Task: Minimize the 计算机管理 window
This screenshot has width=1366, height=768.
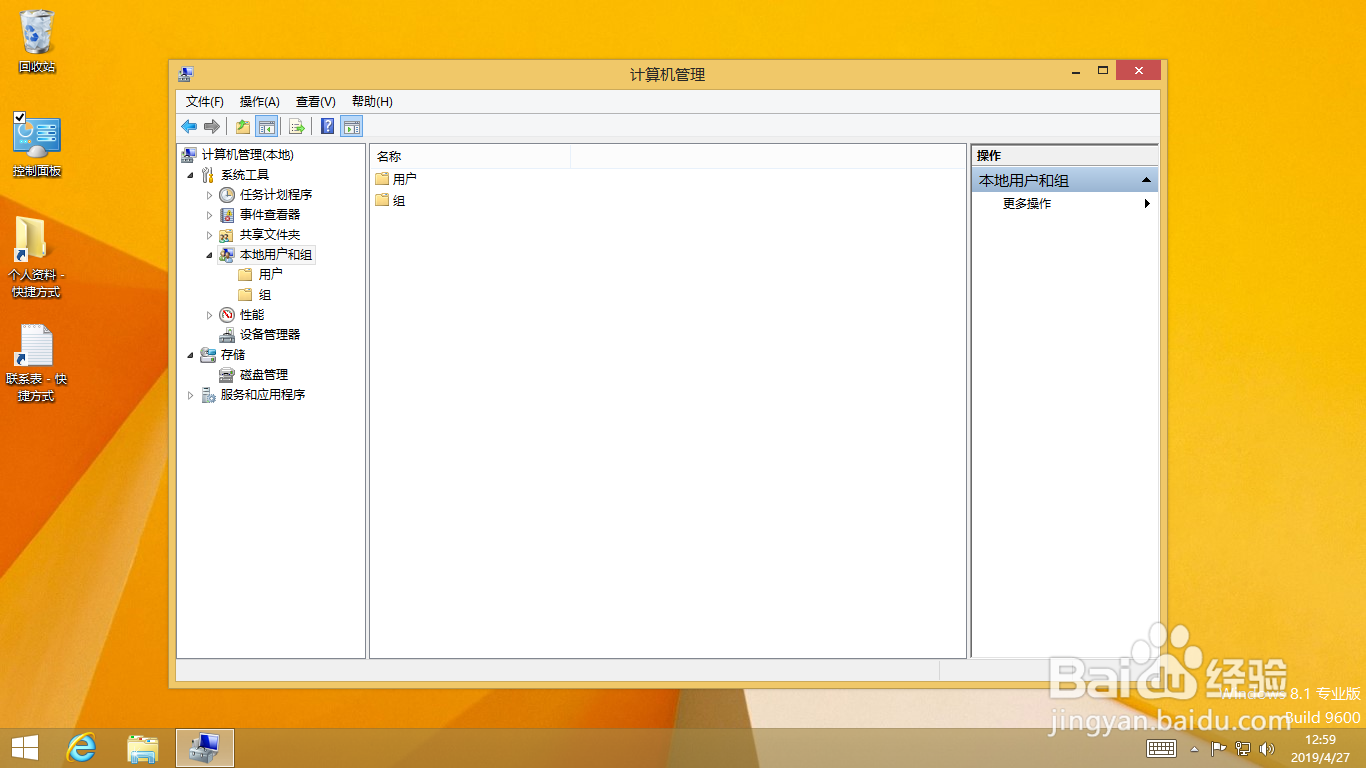Action: (x=1076, y=72)
